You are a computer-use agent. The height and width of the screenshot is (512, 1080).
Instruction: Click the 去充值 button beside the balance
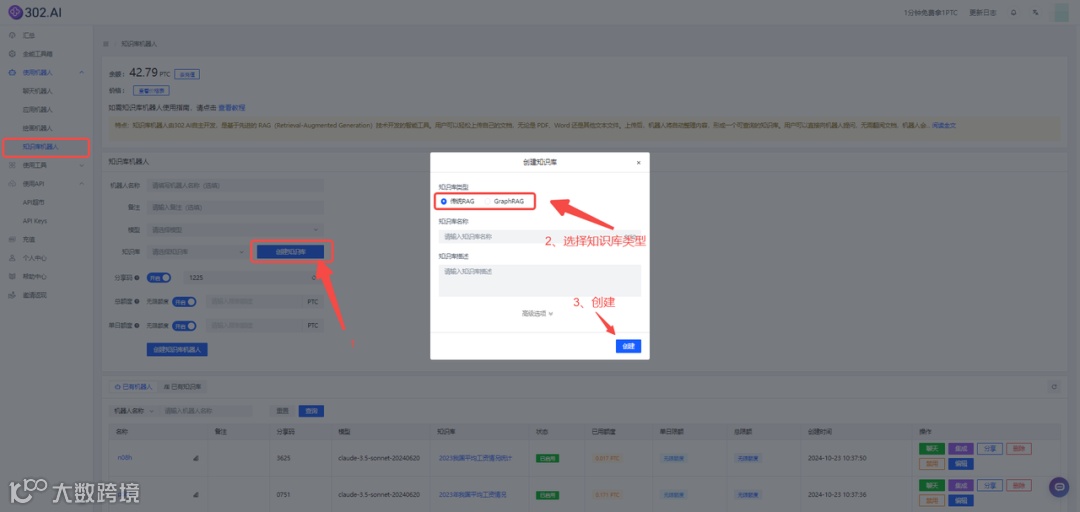click(x=187, y=74)
